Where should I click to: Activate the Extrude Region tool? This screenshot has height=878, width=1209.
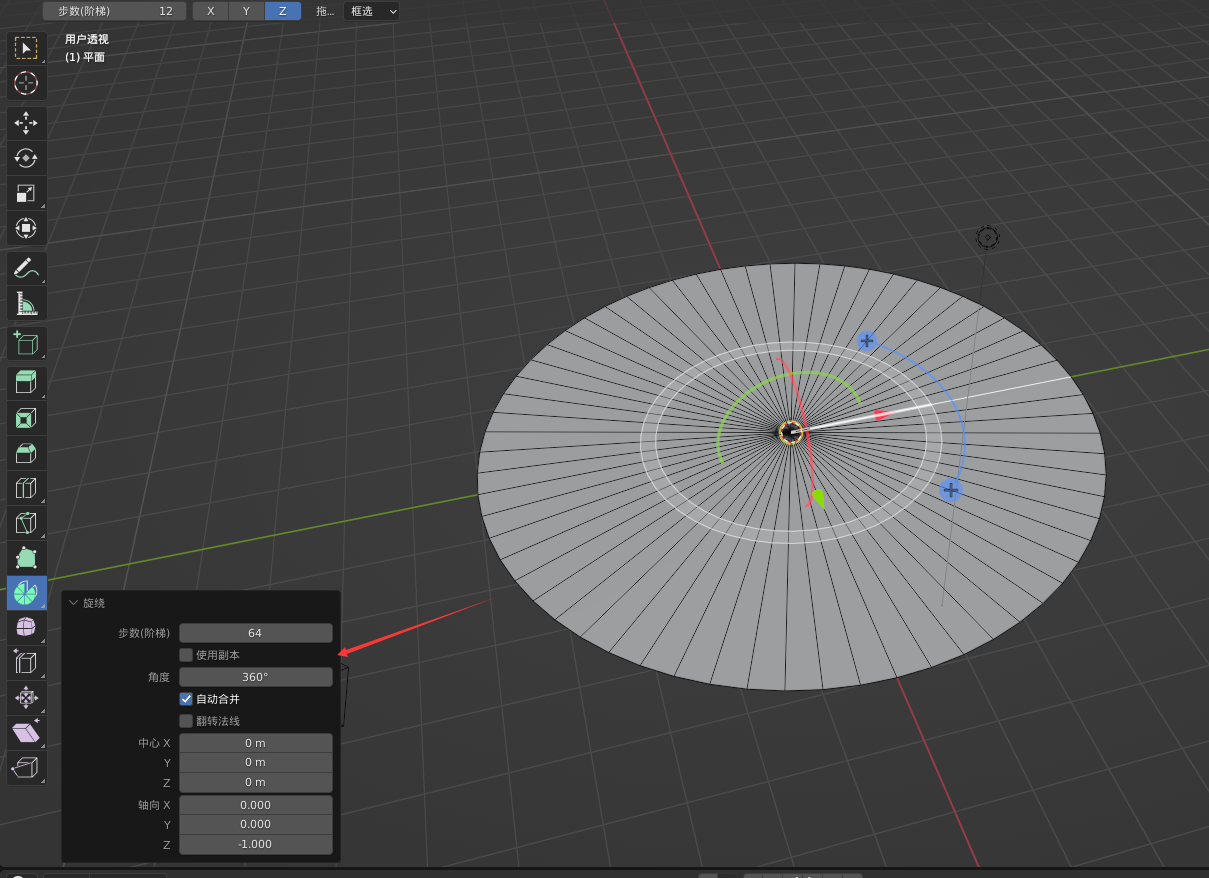point(26,383)
